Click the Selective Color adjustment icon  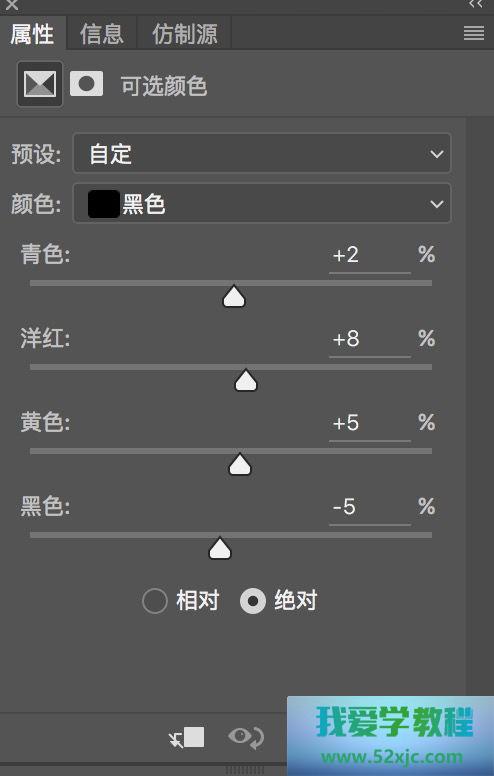coord(40,84)
